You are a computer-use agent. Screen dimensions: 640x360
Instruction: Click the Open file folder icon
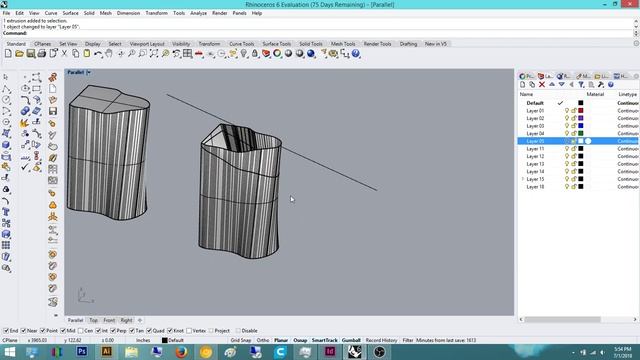tap(19, 53)
